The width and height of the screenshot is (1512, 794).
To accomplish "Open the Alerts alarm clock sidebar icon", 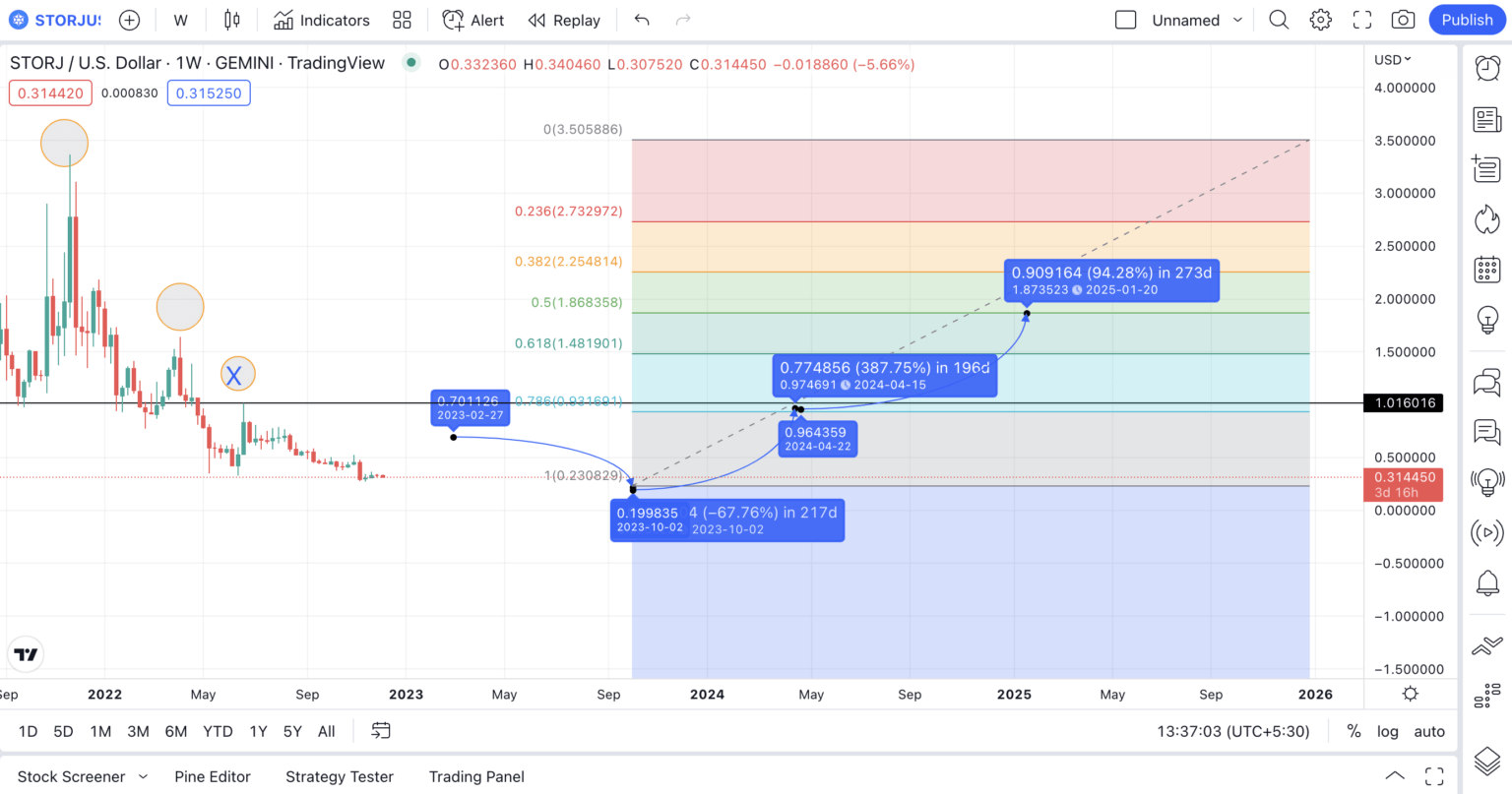I will [x=1486, y=68].
